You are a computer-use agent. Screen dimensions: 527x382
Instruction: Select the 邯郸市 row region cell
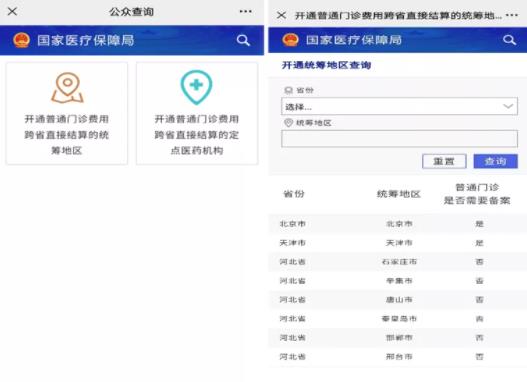[x=399, y=338]
